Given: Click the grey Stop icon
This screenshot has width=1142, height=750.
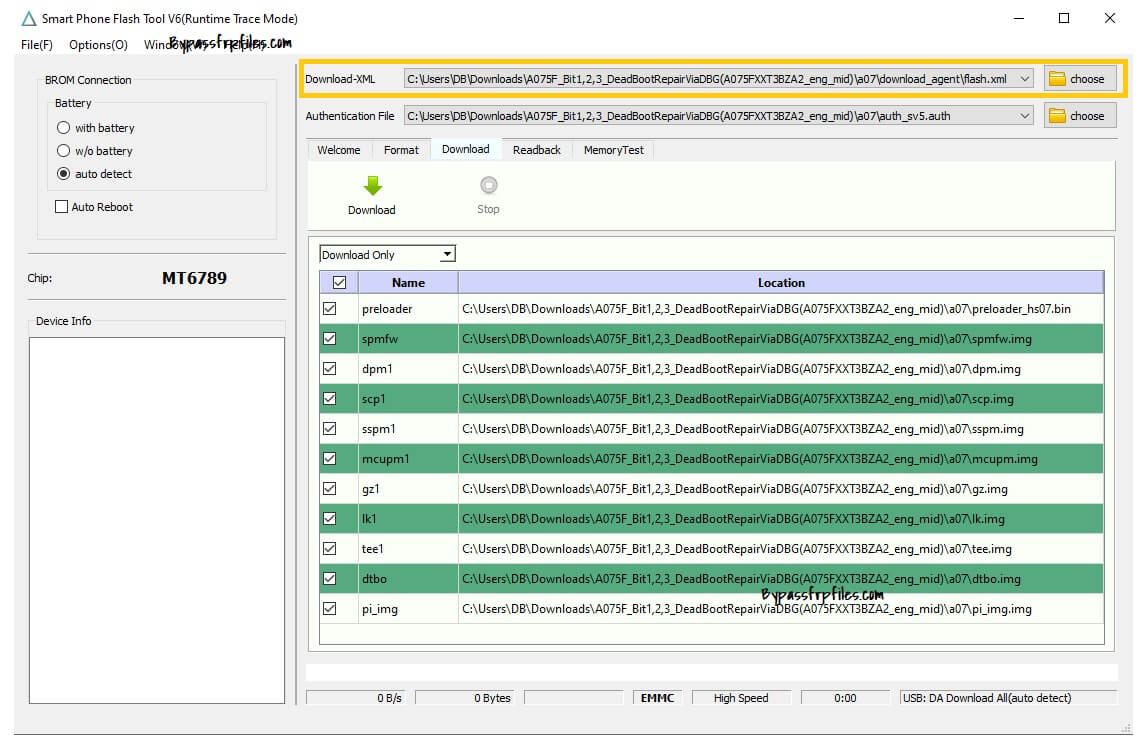Looking at the screenshot, I should 488,185.
